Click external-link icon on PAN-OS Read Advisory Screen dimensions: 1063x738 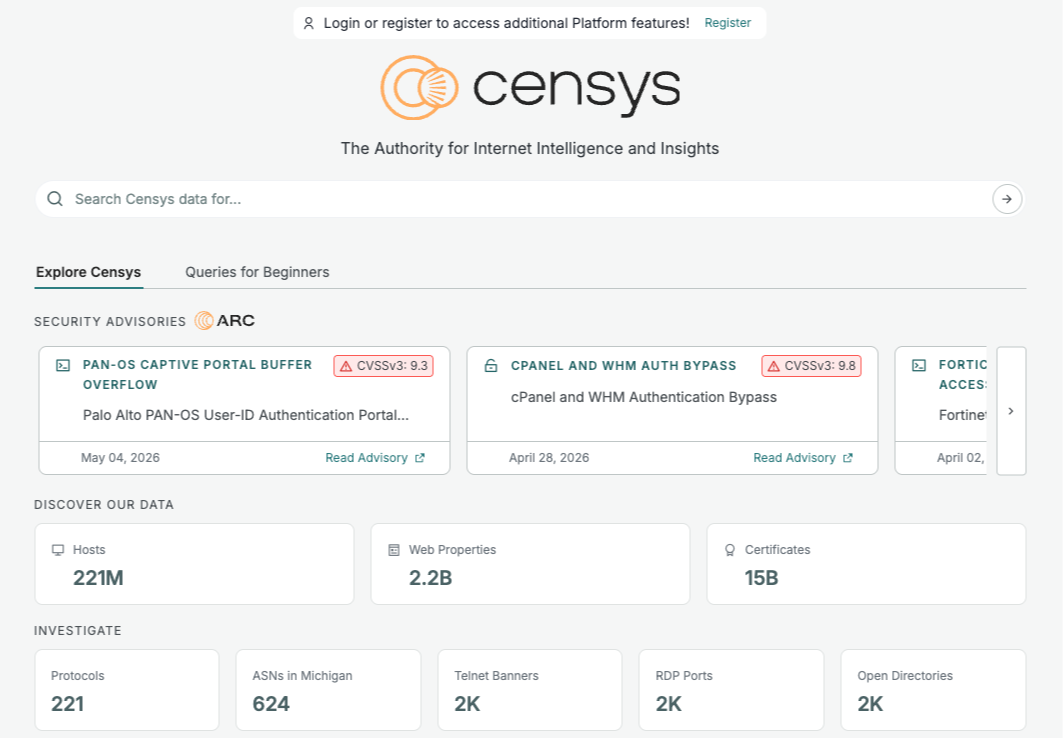tap(420, 458)
